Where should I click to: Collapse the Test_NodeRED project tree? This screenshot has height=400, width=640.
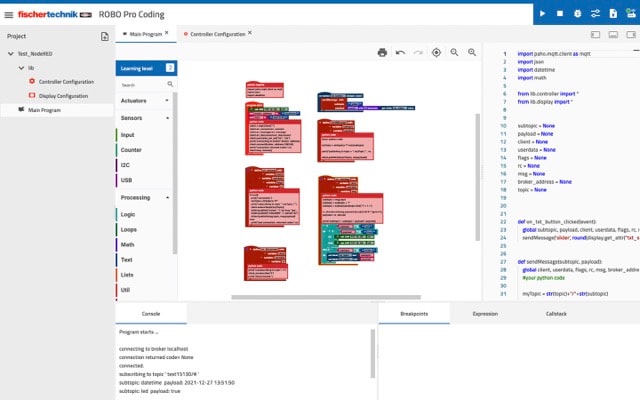[9, 54]
